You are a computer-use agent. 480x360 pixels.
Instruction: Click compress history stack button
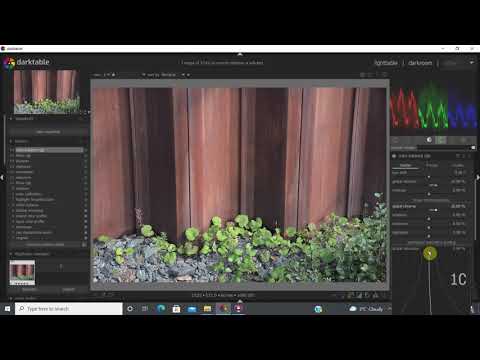point(45,245)
